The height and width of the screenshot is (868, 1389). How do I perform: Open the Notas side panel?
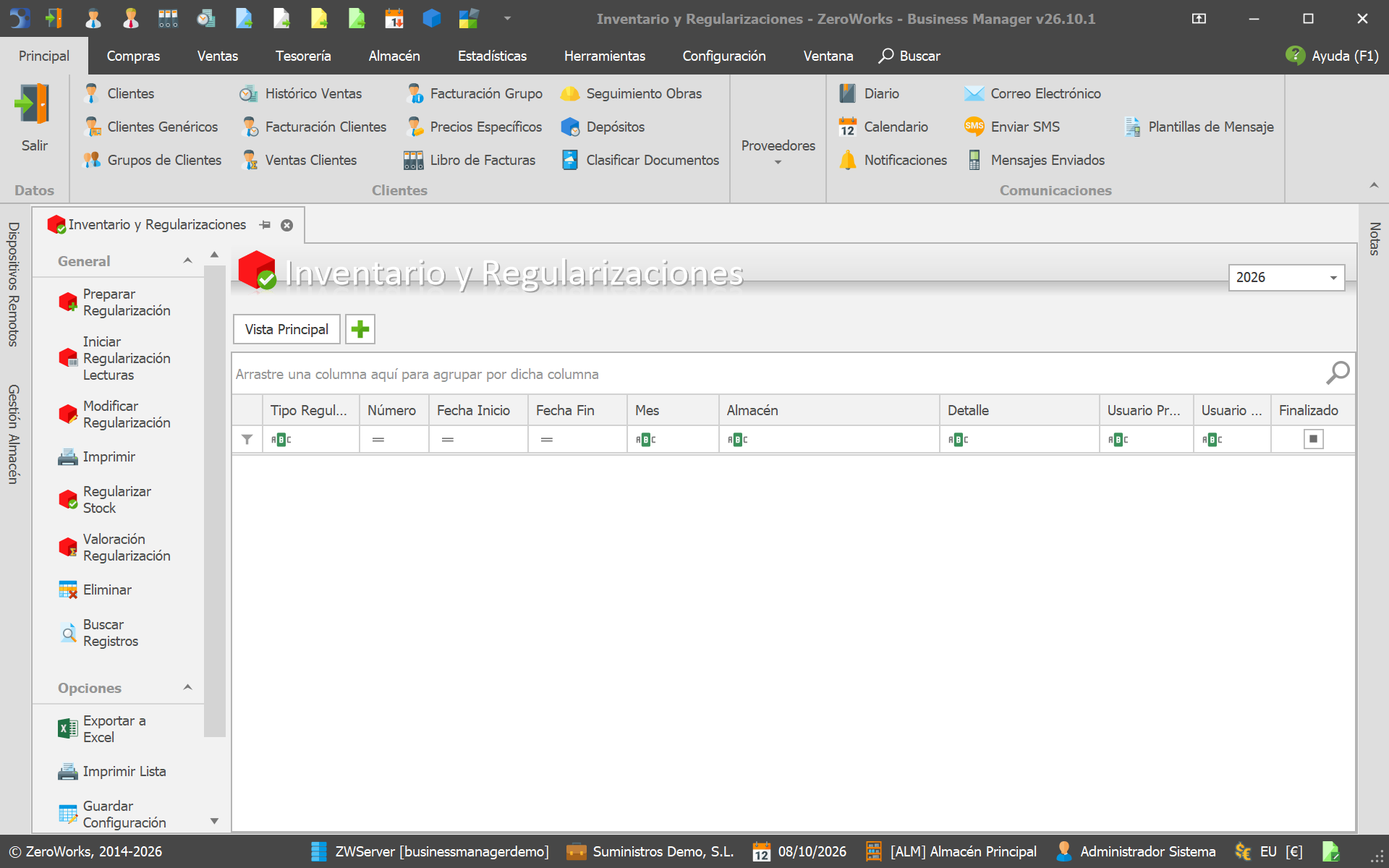pos(1375,239)
